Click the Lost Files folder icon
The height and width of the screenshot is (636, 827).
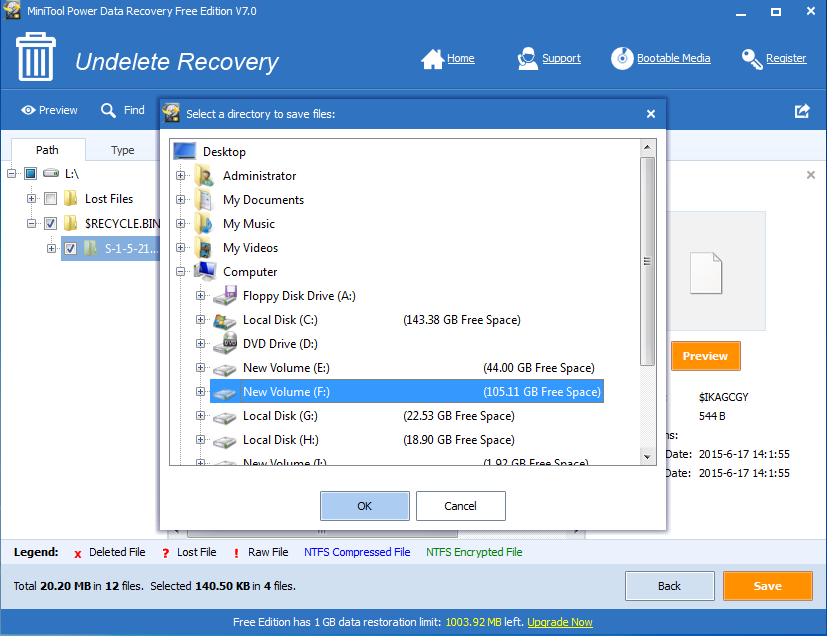tap(70, 198)
